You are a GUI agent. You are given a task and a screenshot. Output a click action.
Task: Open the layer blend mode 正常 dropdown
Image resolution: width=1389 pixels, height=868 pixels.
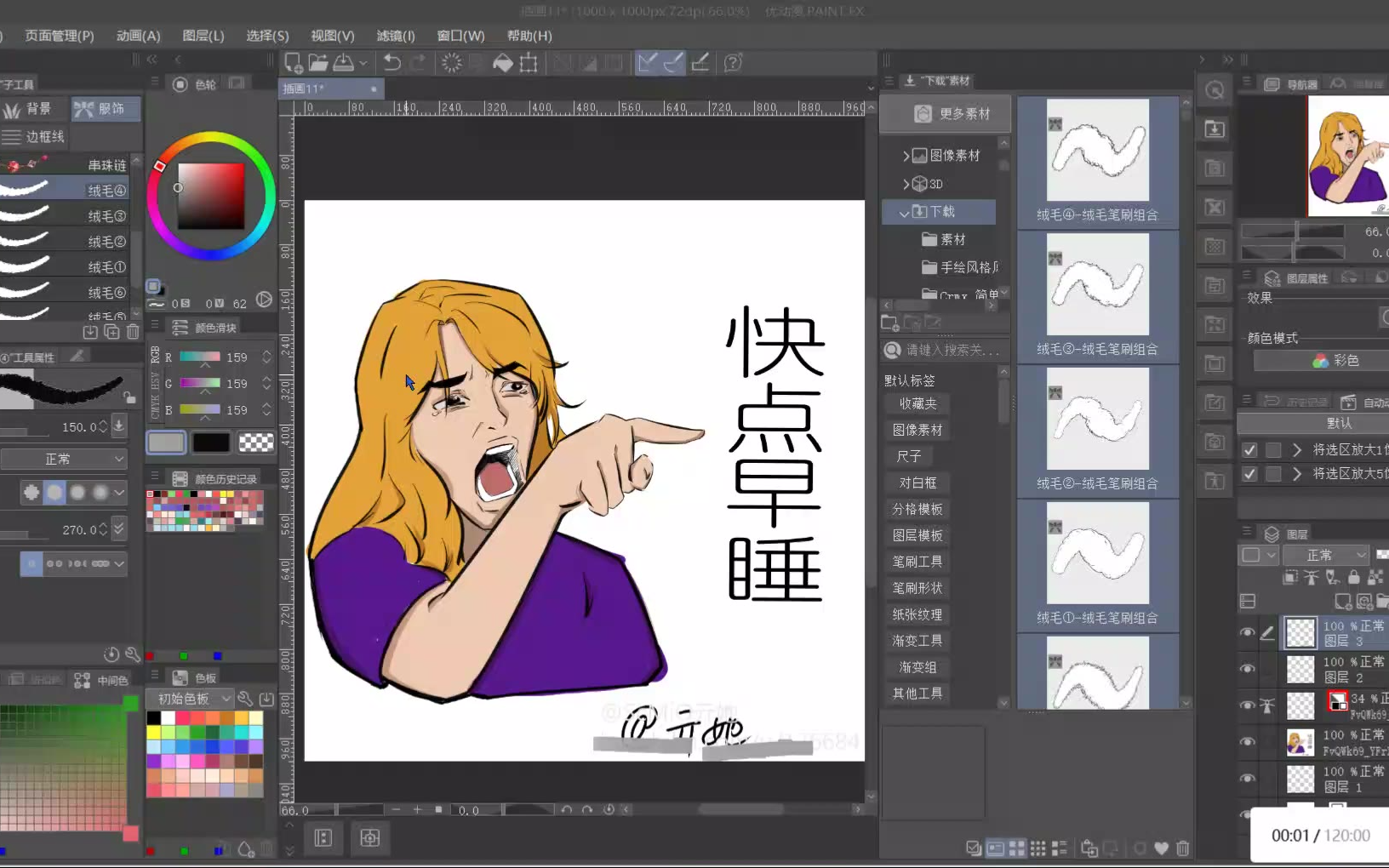point(1326,555)
